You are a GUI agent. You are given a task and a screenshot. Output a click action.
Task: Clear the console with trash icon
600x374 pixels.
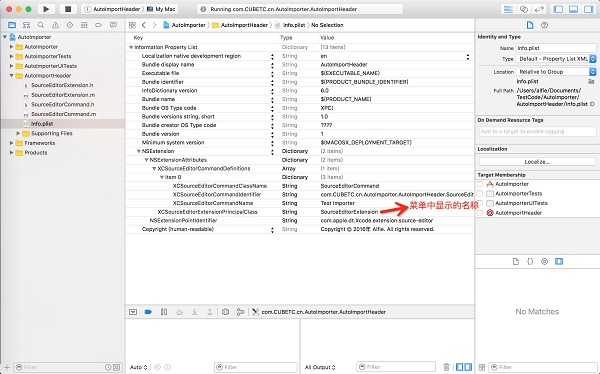(446, 367)
